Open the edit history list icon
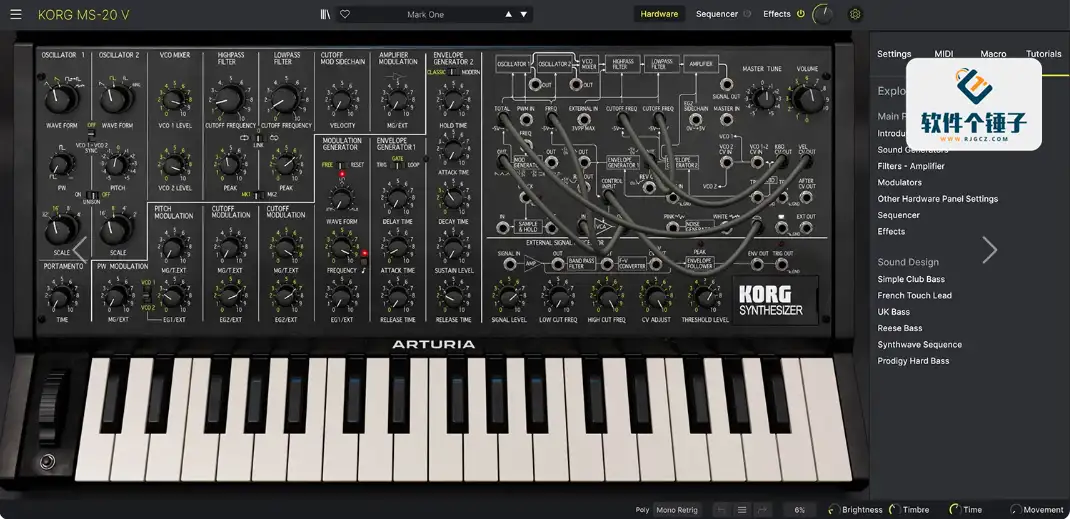Screen dimensions: 1070x519 [x=742, y=509]
